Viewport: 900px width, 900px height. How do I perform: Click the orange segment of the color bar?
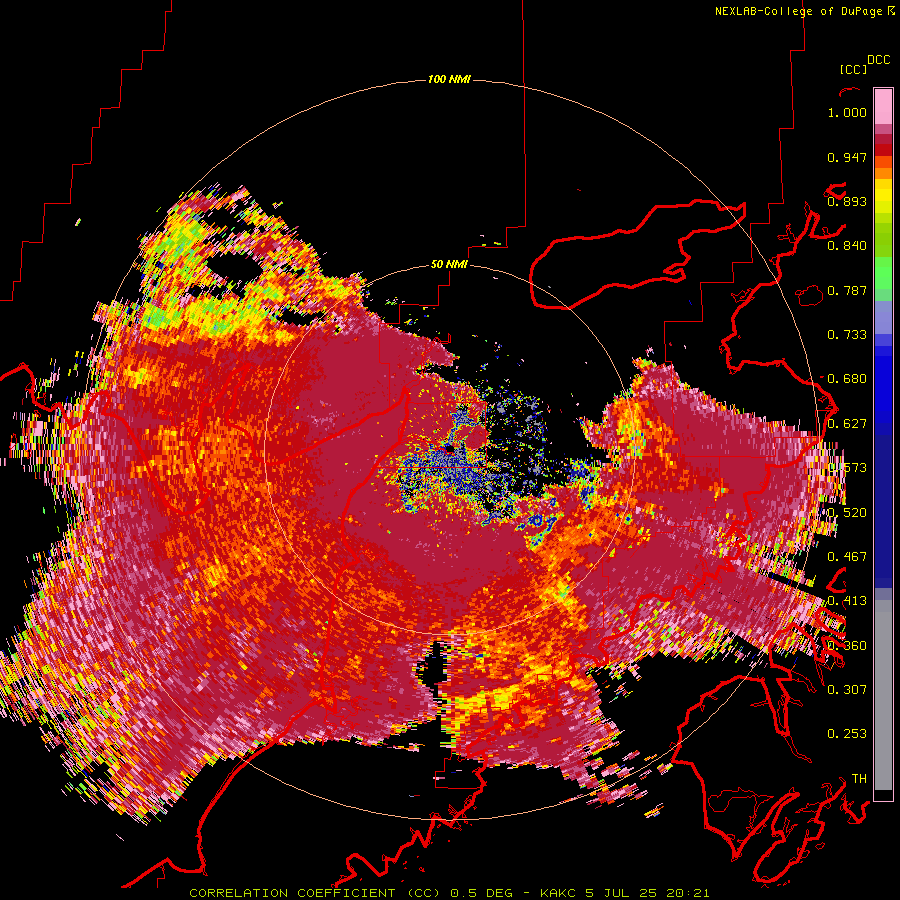(883, 173)
